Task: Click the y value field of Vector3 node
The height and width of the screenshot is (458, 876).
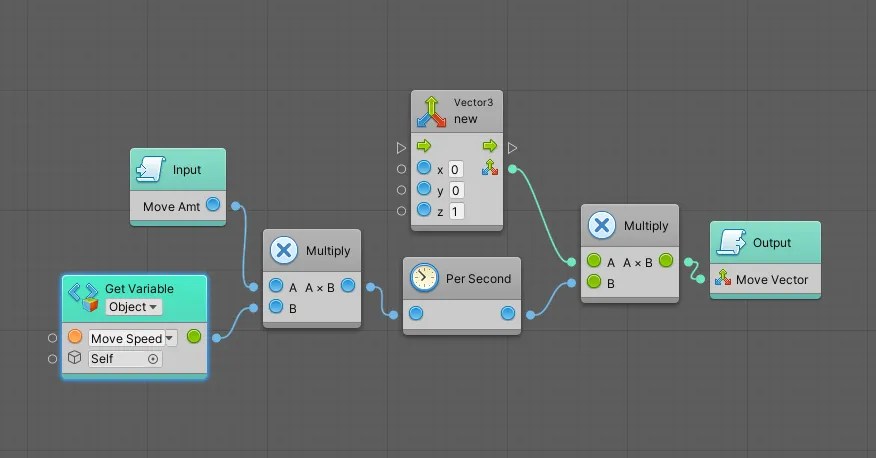Action: pyautogui.click(x=456, y=190)
